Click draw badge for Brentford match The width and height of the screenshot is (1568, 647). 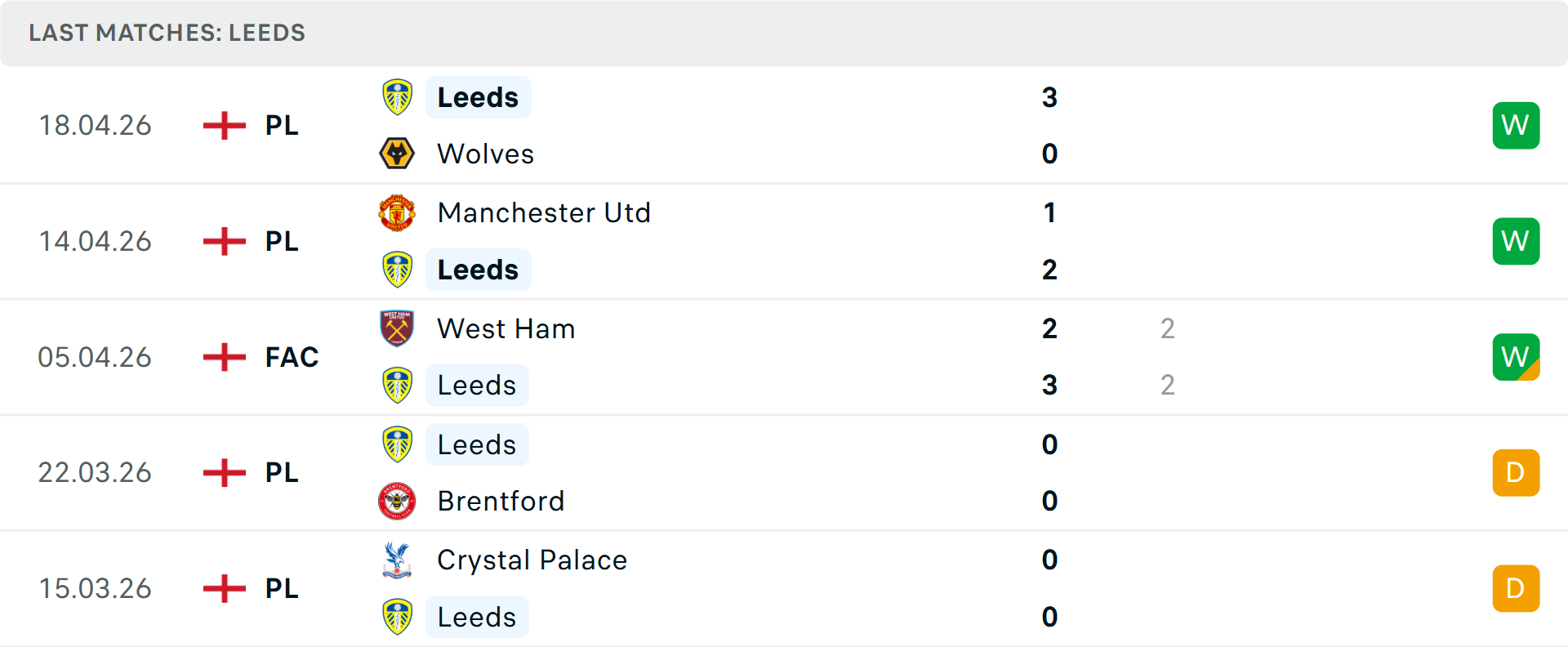1516,473
